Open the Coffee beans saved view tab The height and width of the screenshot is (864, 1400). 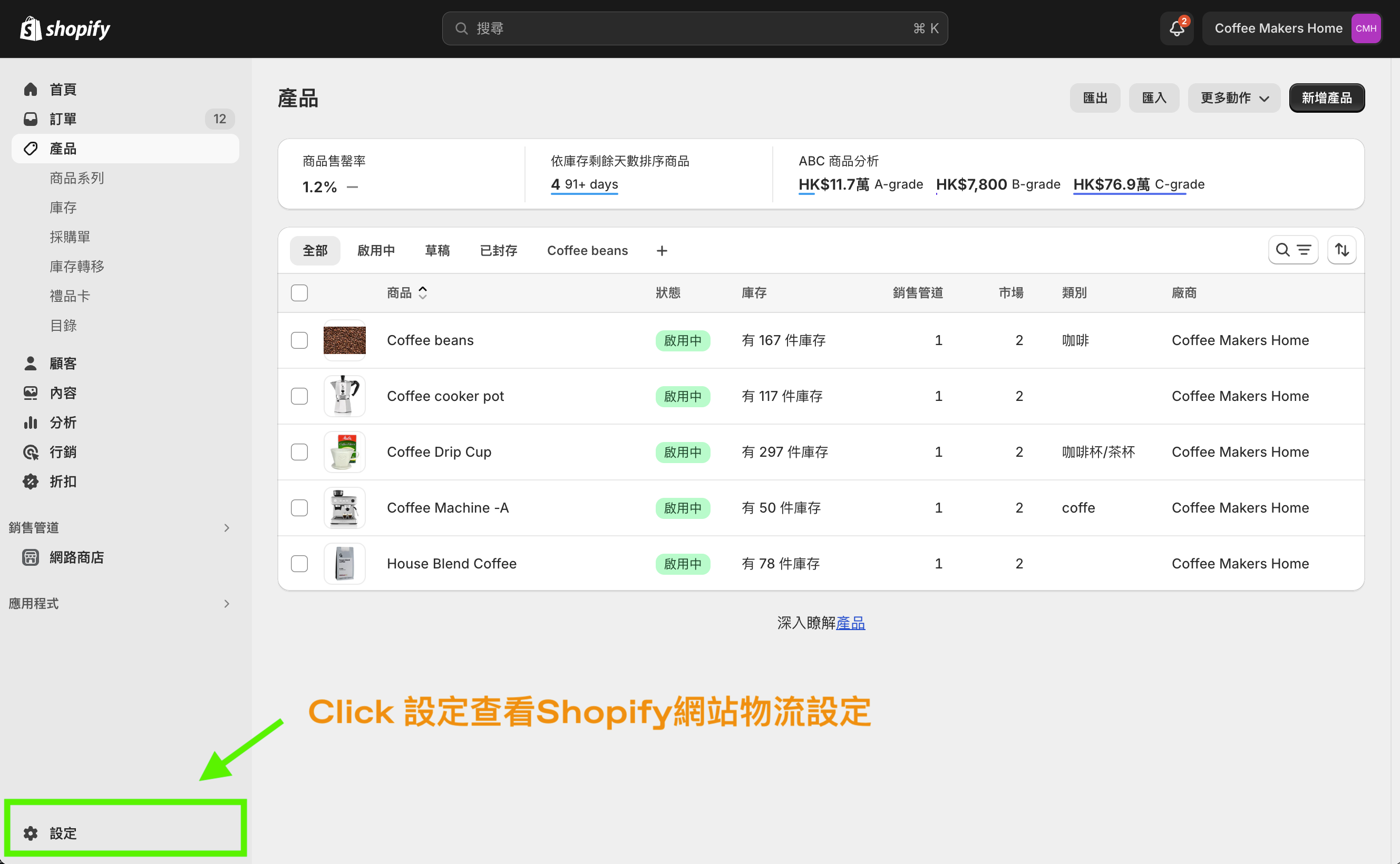click(588, 251)
